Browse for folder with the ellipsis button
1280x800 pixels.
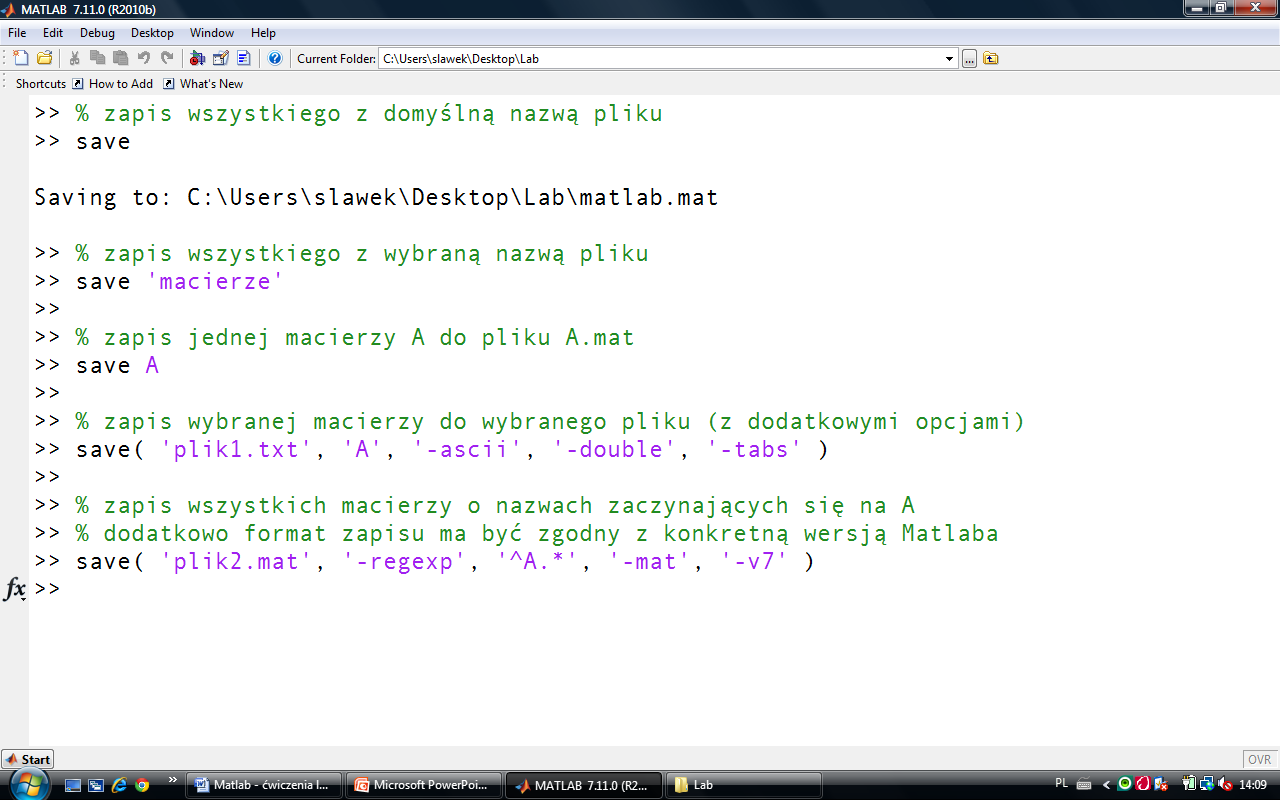969,59
